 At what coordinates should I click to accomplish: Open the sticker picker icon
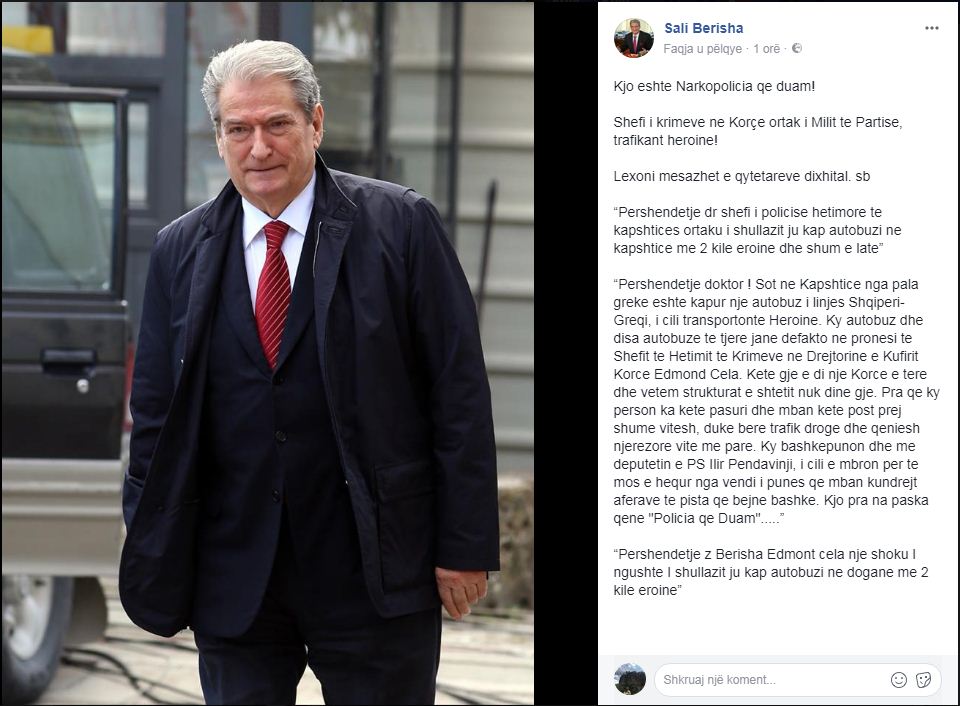(923, 680)
